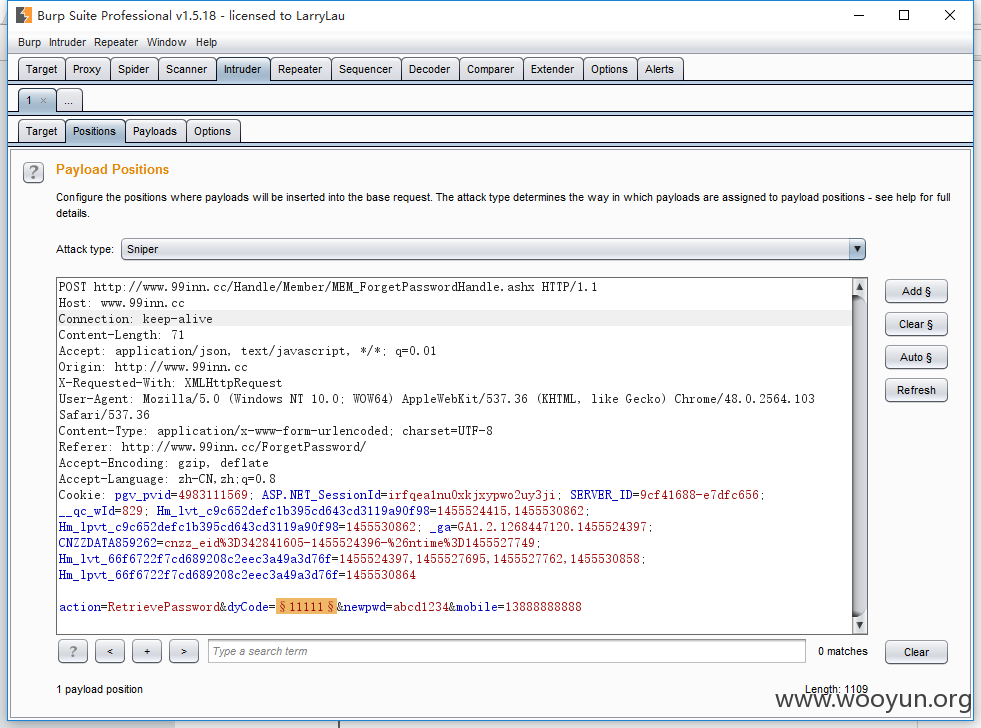Click the Accept-Encoding header line
The width and height of the screenshot is (981, 728).
(x=163, y=463)
